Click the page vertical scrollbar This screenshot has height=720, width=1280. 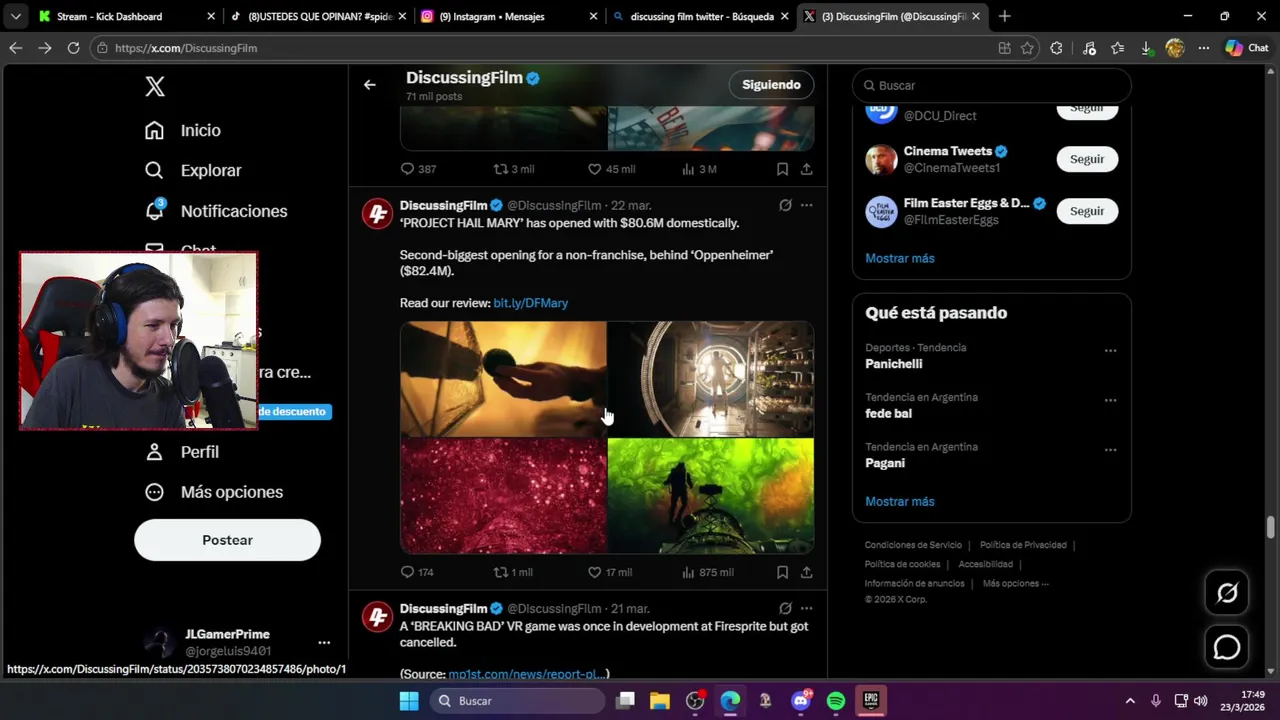pyautogui.click(x=1271, y=527)
